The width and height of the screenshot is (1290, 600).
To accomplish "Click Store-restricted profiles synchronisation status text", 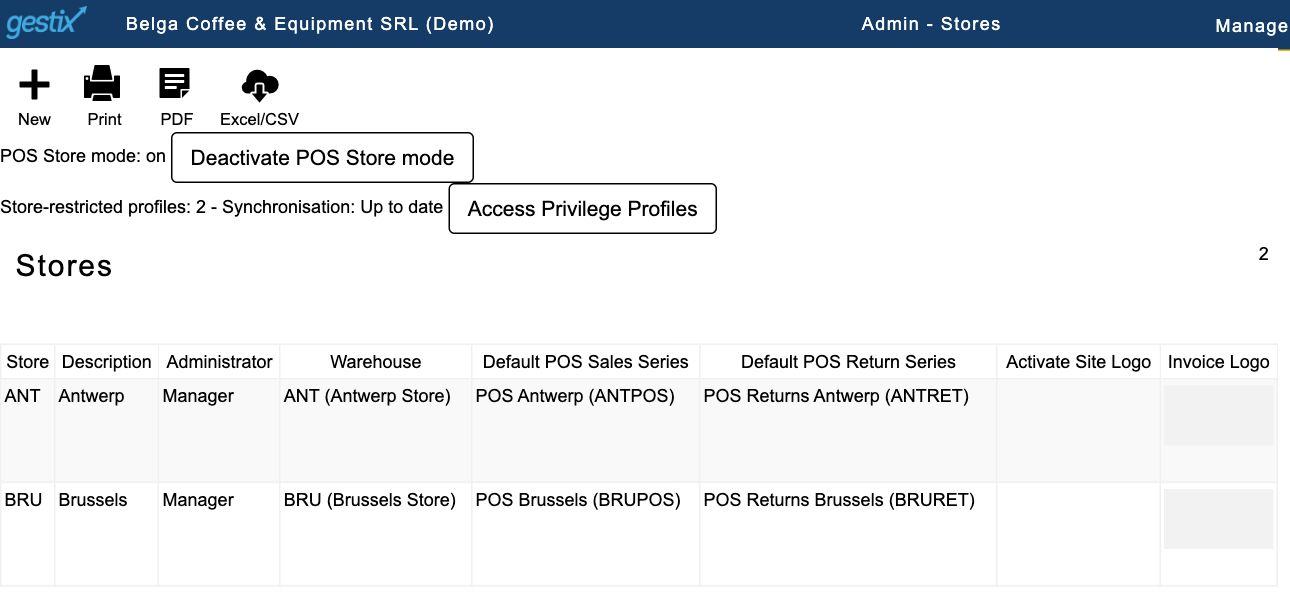I will (222, 207).
